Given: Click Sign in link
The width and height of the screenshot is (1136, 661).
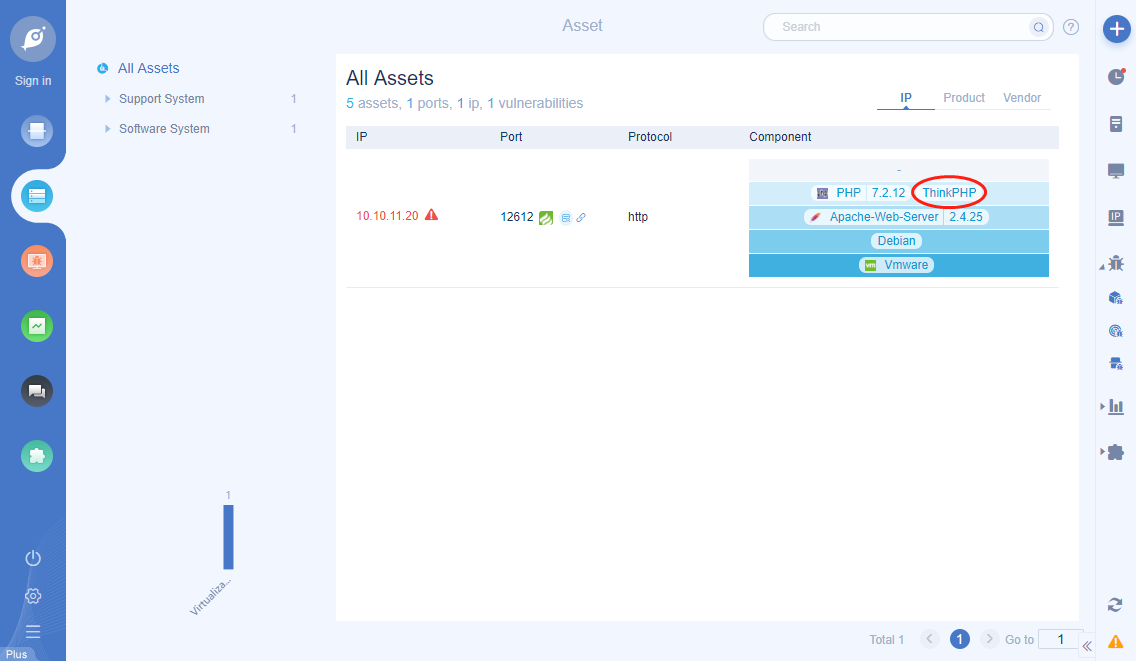Looking at the screenshot, I should tap(33, 80).
